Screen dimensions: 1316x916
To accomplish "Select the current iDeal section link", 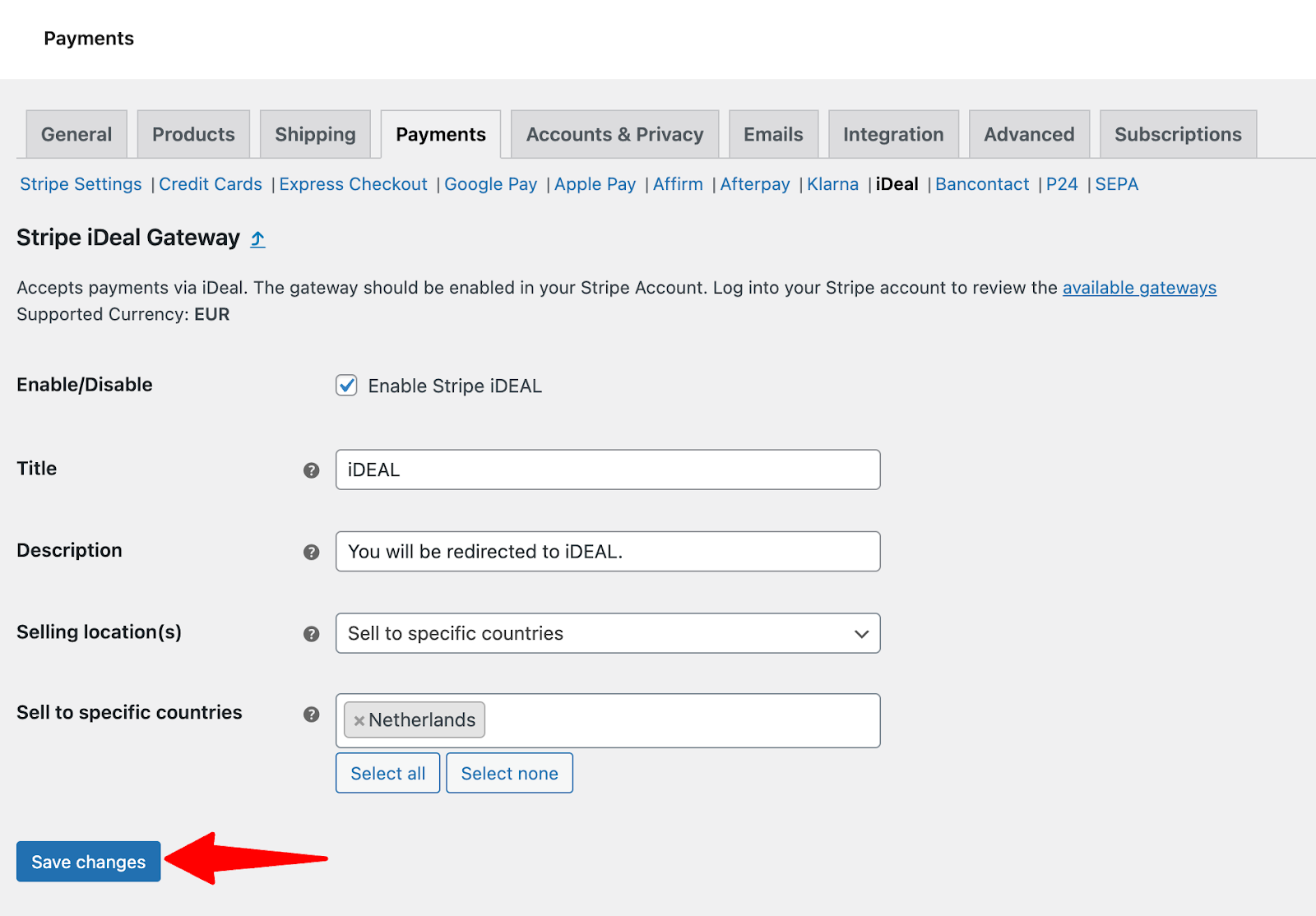I will (897, 184).
